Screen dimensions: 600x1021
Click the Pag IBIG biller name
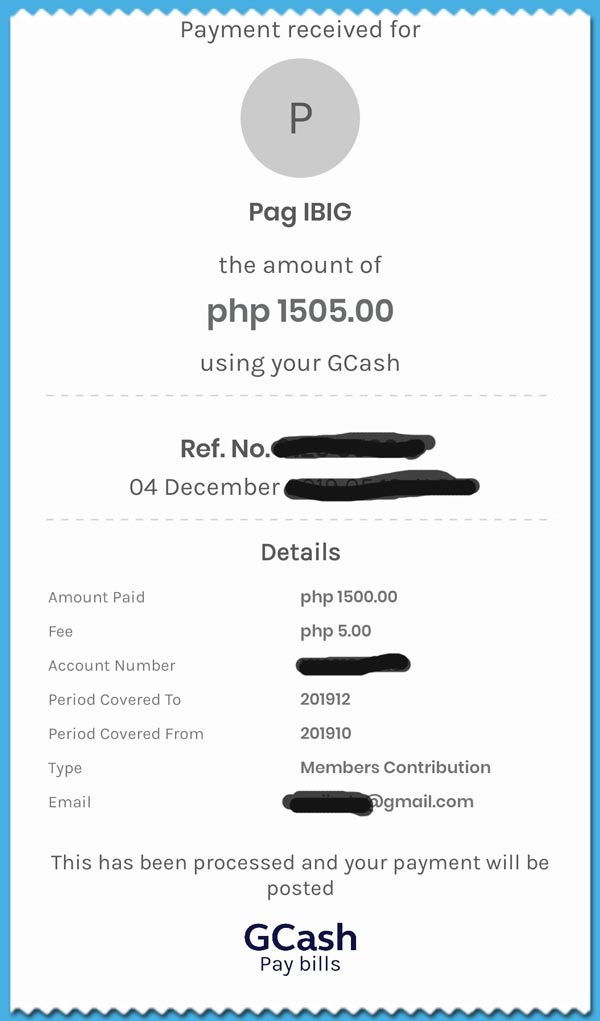tap(300, 213)
